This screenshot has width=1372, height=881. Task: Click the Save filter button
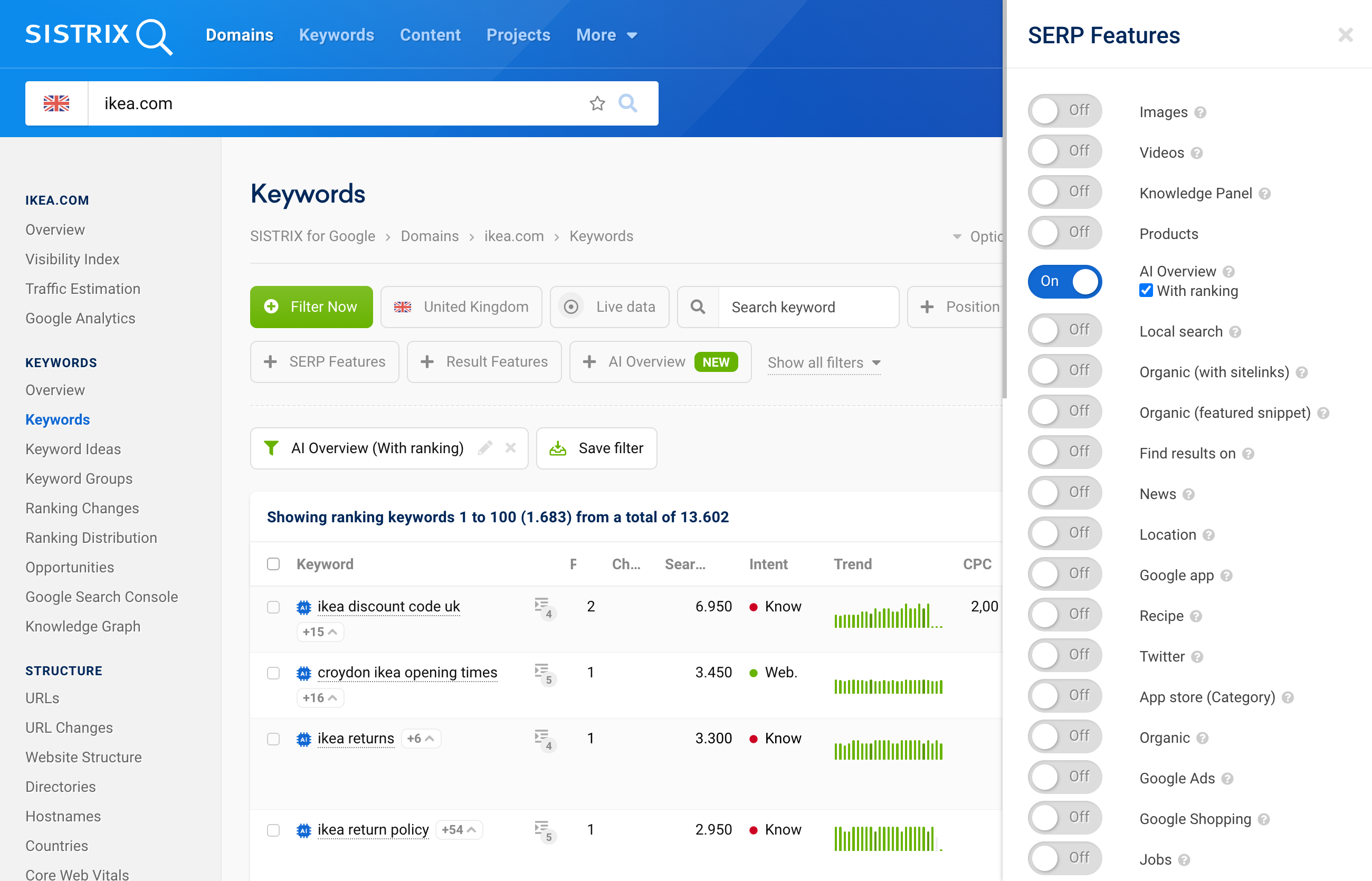click(596, 449)
